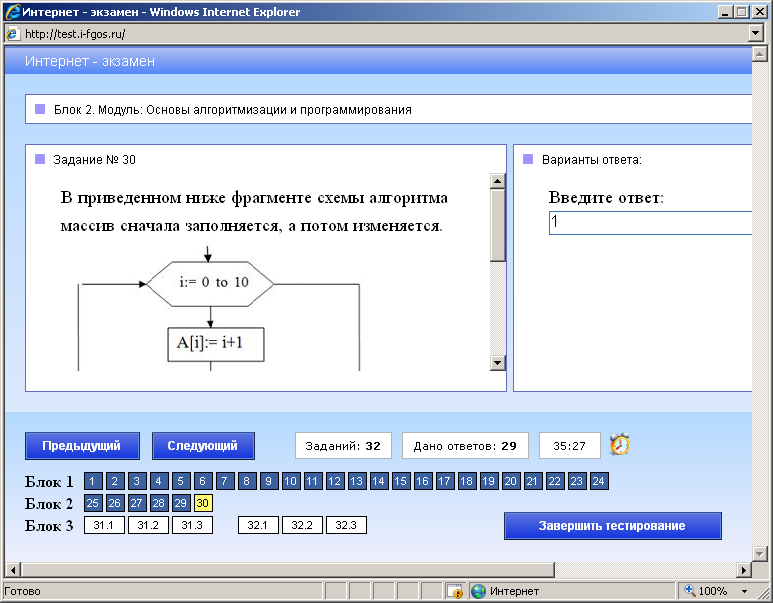Click the popup blocker warning icon in status bar

[x=455, y=591]
